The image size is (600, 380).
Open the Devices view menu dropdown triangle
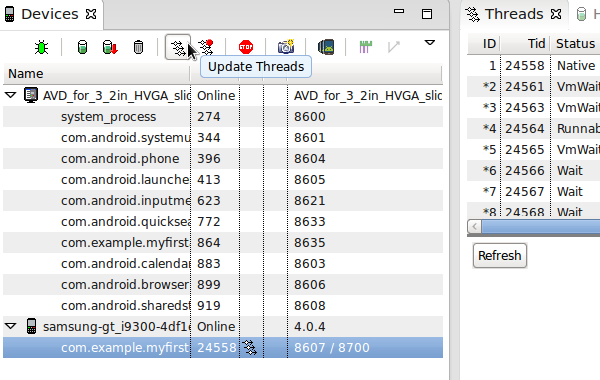[x=430, y=42]
